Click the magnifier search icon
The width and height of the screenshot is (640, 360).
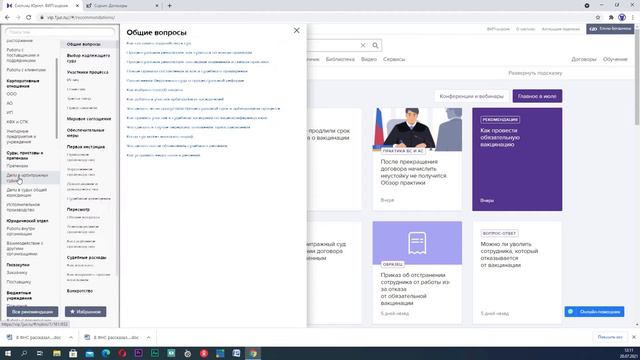coord(375,45)
